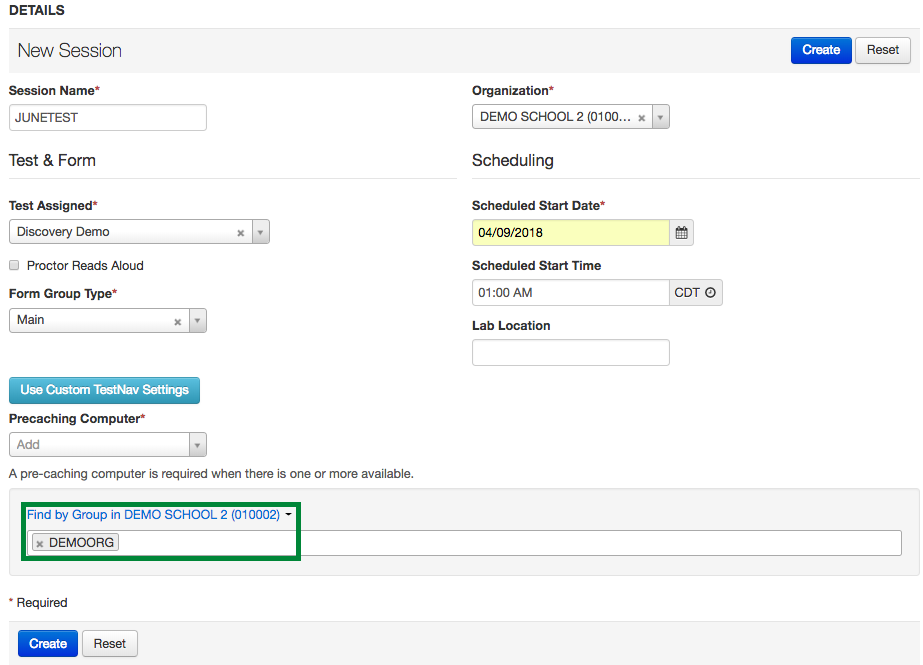Click the clock icon beside CDT
Screen dimensions: 923x665
(x=710, y=293)
